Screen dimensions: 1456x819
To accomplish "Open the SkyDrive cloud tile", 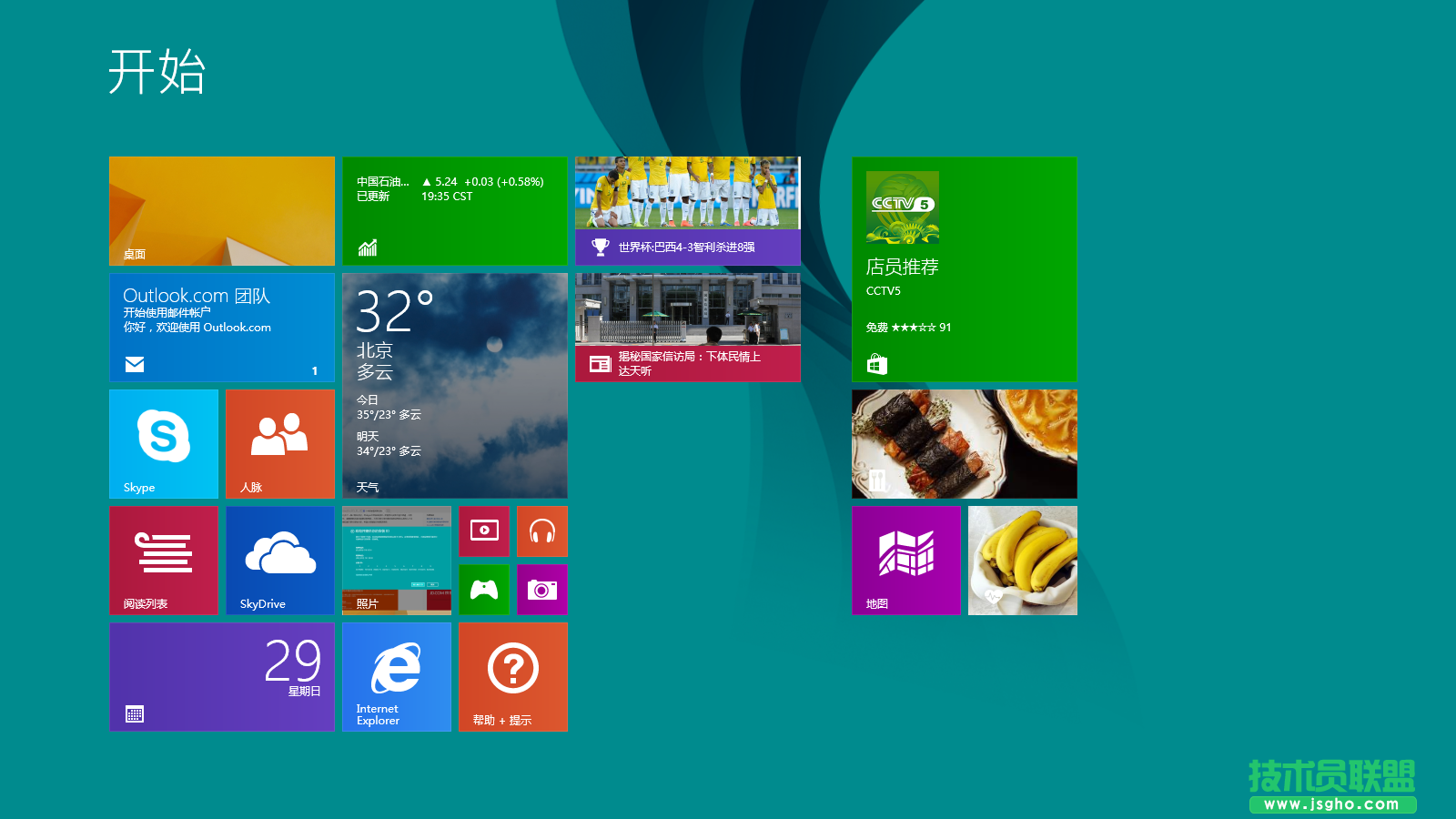I will point(280,561).
